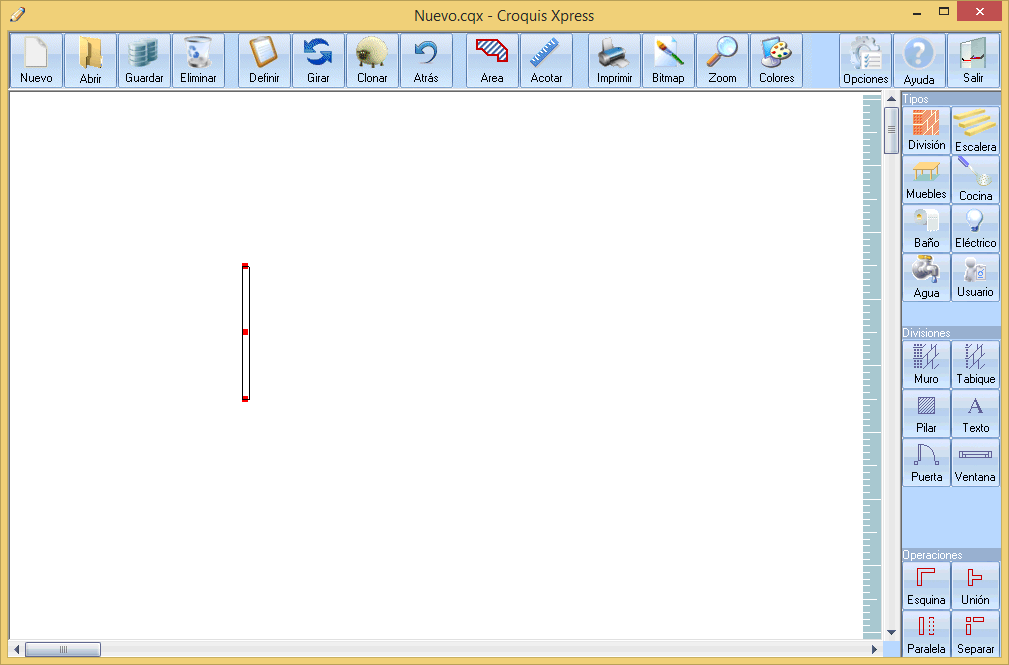The image size is (1009, 665).
Task: Open the Opciones settings
Action: click(865, 61)
